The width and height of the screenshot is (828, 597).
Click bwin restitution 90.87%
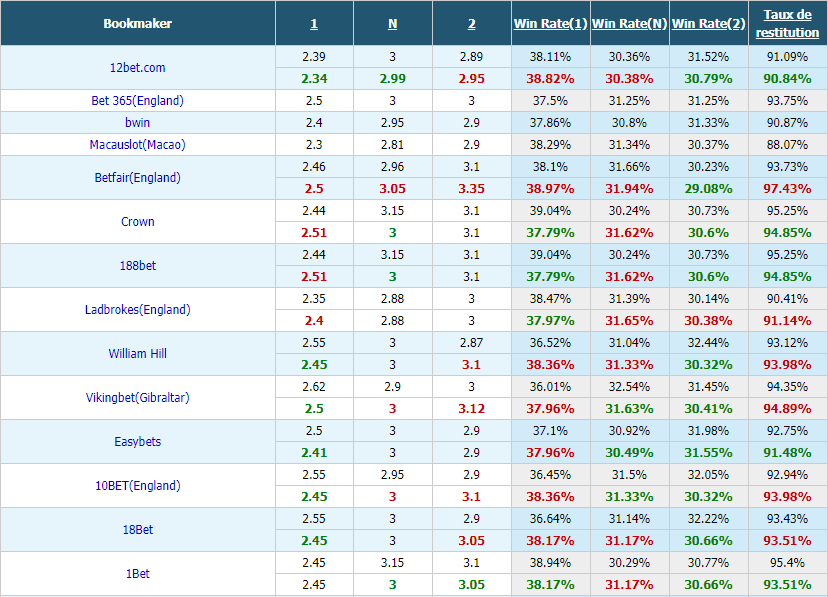point(787,122)
